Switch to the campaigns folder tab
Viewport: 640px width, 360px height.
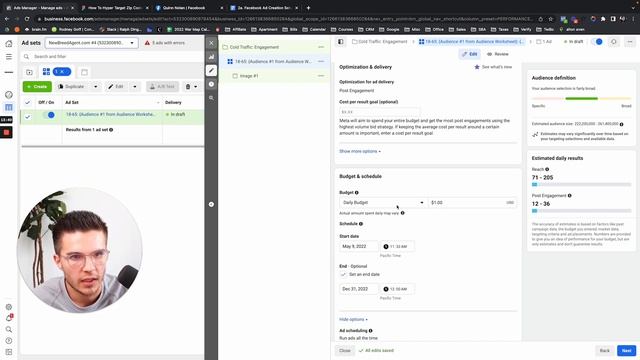(29, 72)
